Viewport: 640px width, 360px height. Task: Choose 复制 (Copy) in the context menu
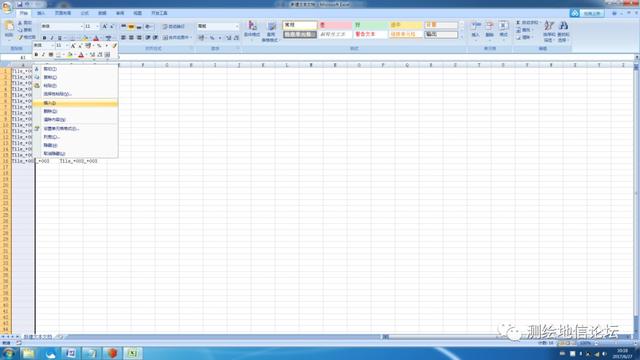[75, 77]
